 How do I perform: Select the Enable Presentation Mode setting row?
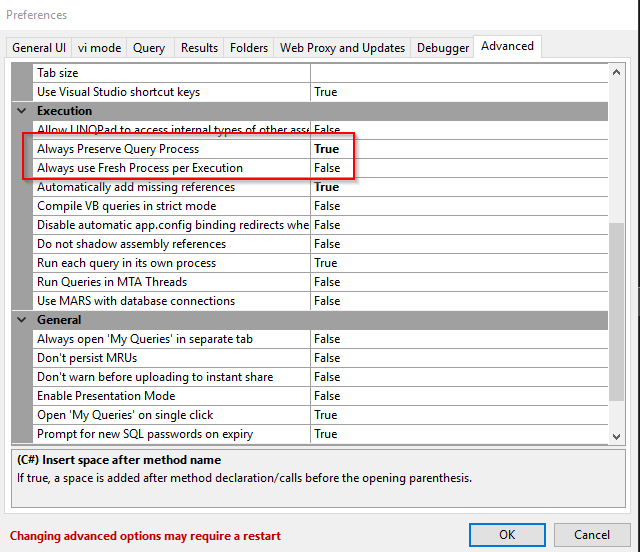tap(160, 396)
